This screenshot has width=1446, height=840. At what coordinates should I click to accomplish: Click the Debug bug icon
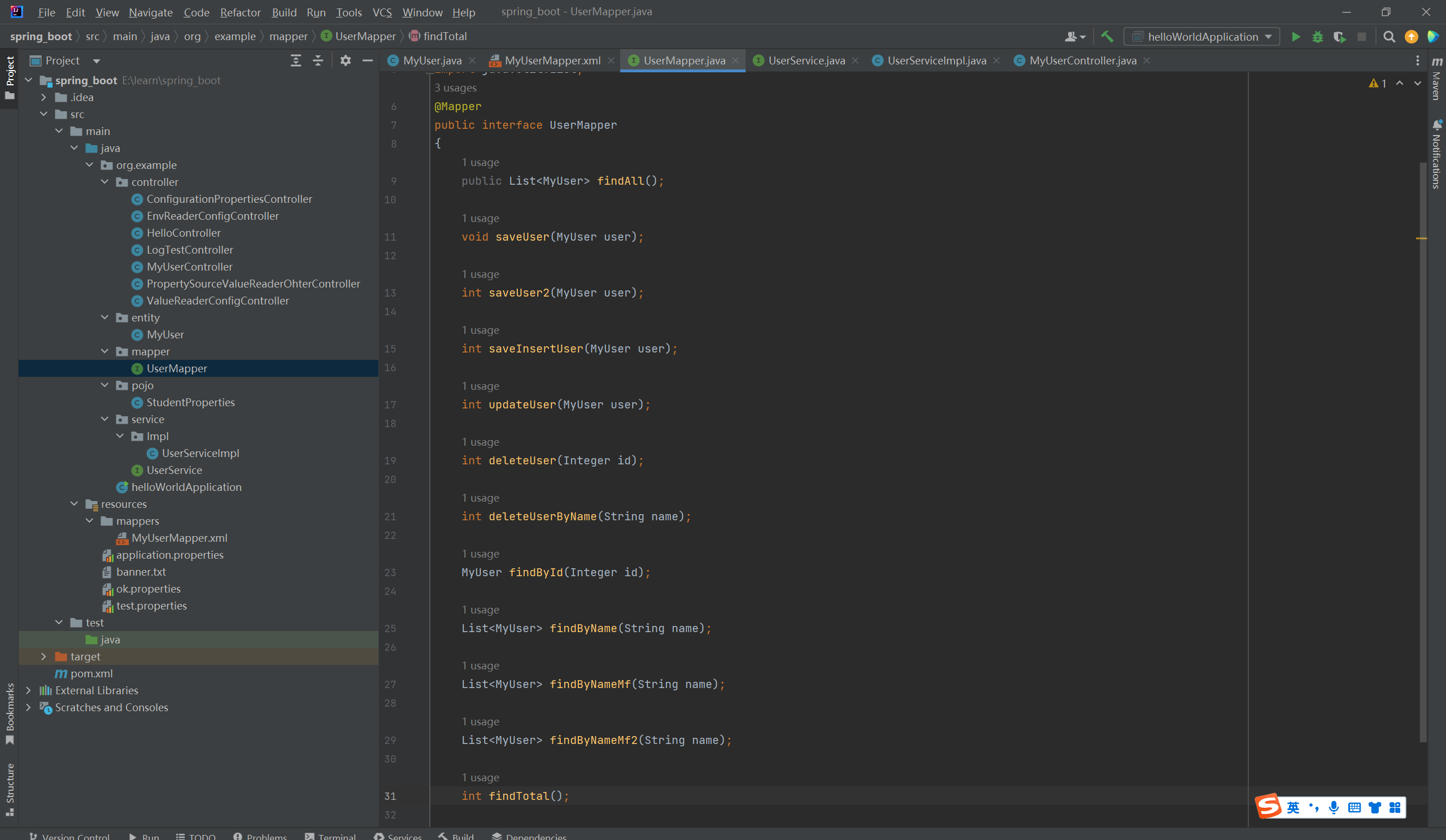[1317, 37]
